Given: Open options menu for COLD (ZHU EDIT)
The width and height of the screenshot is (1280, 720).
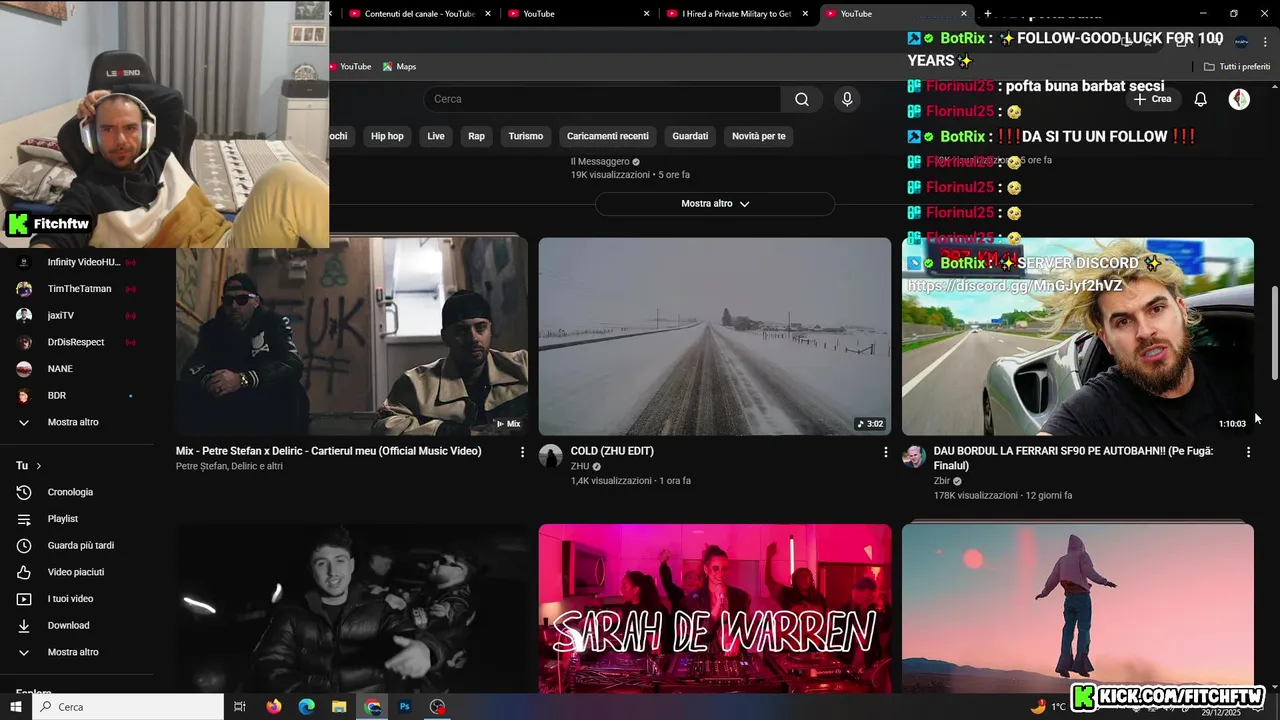Looking at the screenshot, I should pos(885,452).
